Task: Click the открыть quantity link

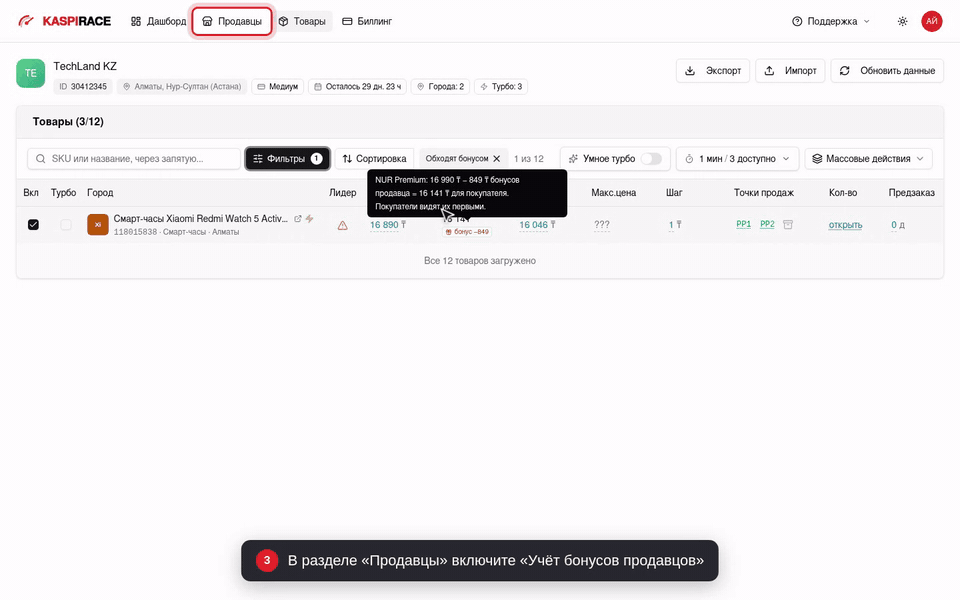Action: (845, 225)
